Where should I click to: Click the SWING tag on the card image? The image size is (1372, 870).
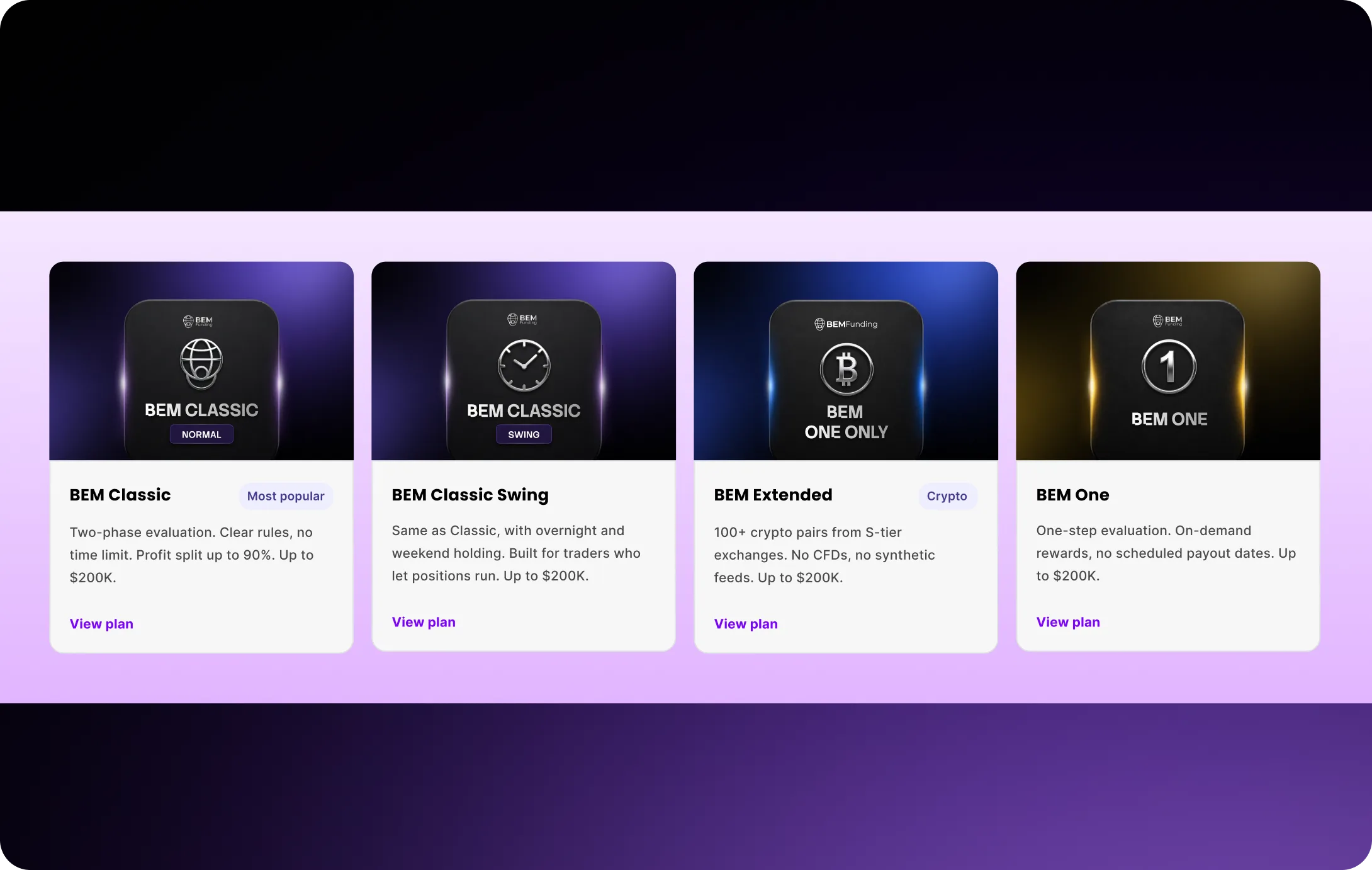pos(524,434)
